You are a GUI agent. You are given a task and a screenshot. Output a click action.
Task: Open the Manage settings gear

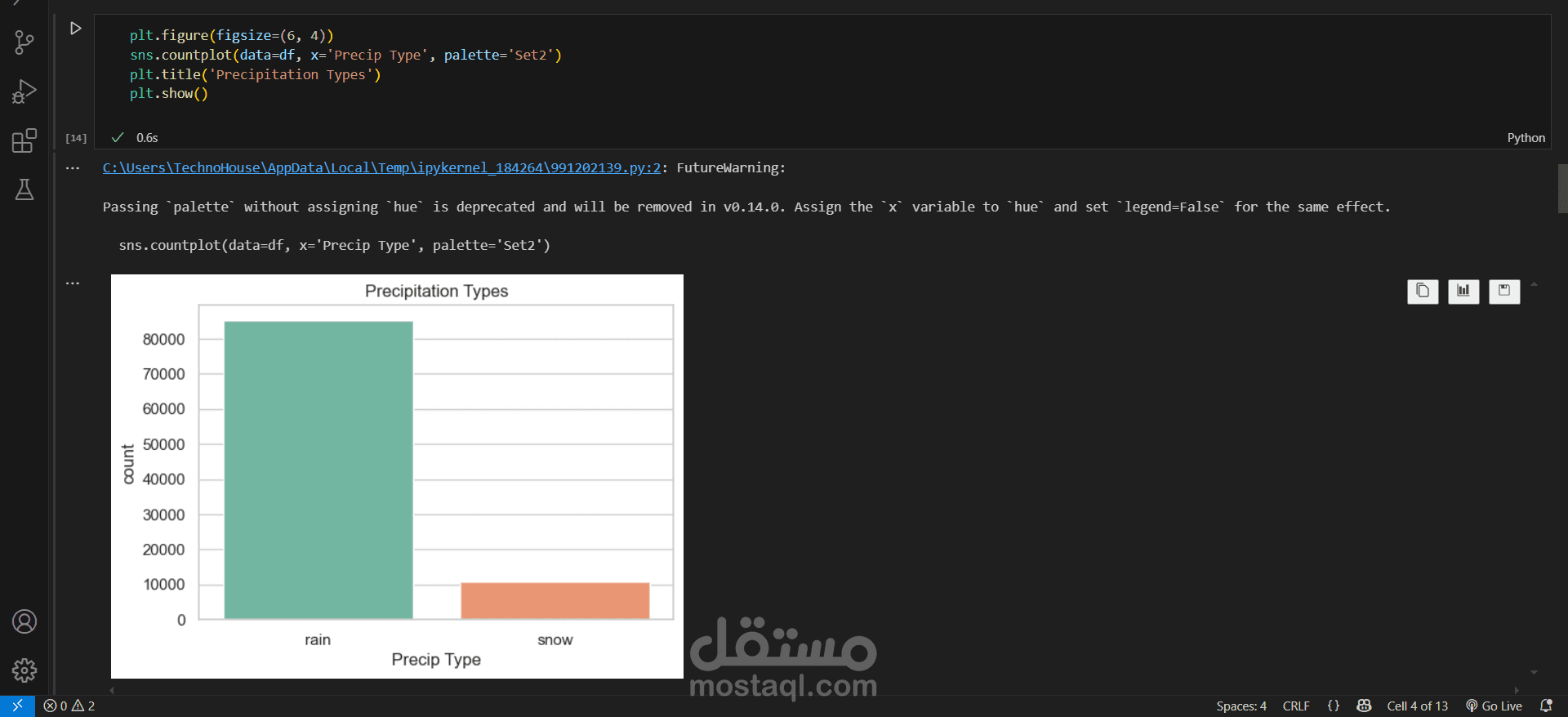pyautogui.click(x=24, y=670)
